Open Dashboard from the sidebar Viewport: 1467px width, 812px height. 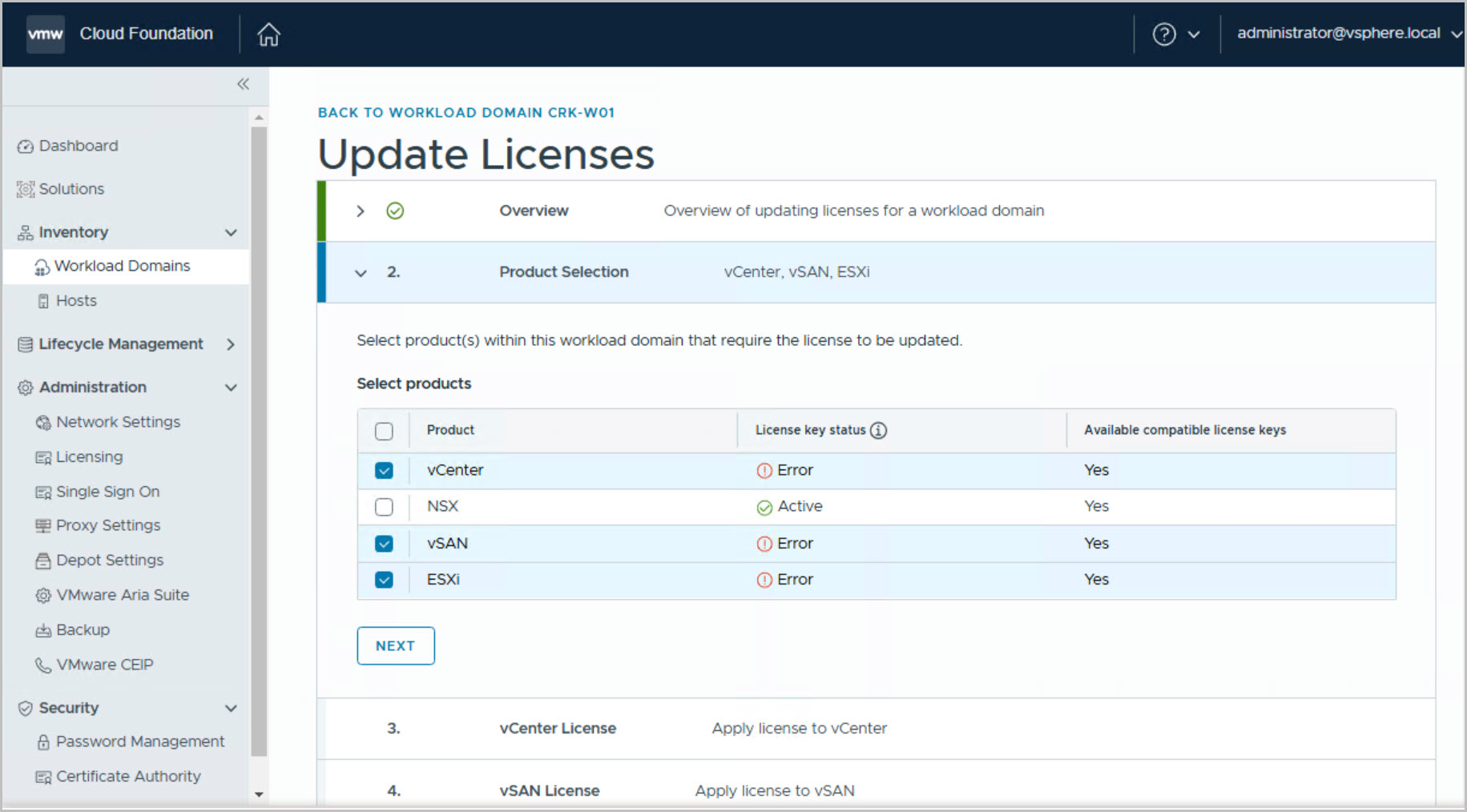pos(78,146)
